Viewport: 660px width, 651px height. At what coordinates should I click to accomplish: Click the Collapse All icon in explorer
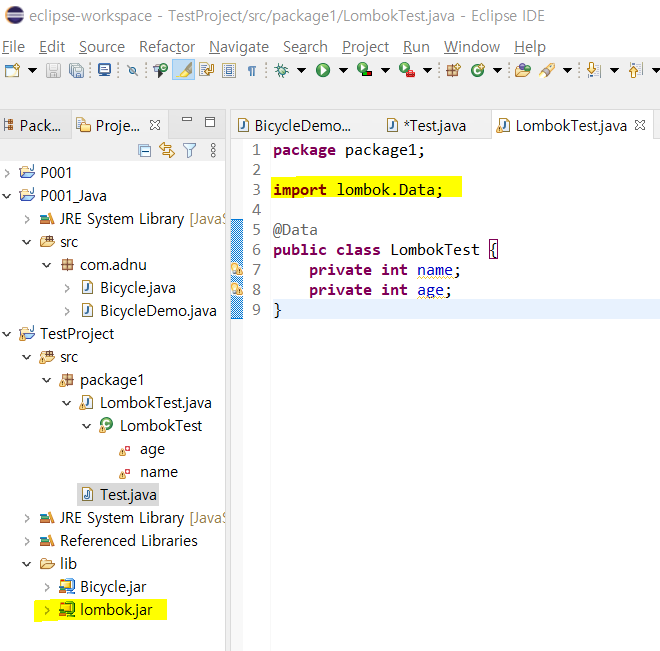click(144, 150)
